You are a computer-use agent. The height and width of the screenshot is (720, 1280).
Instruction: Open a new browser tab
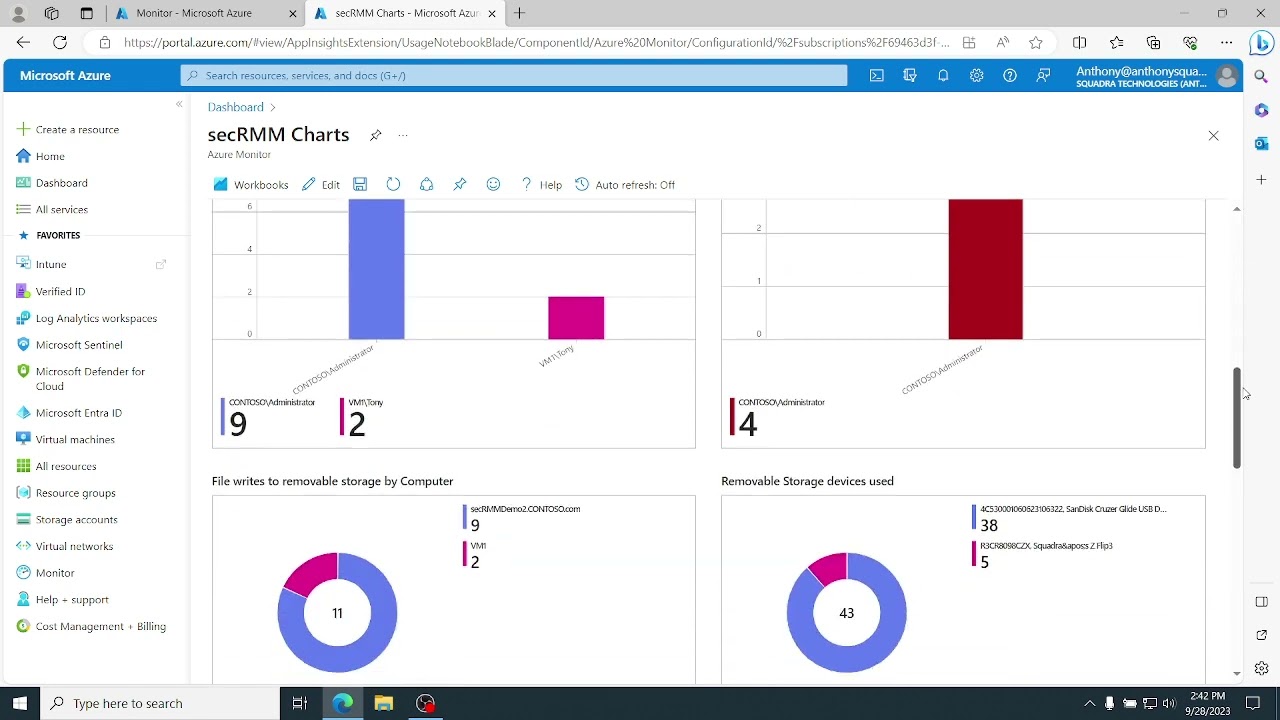pos(519,13)
